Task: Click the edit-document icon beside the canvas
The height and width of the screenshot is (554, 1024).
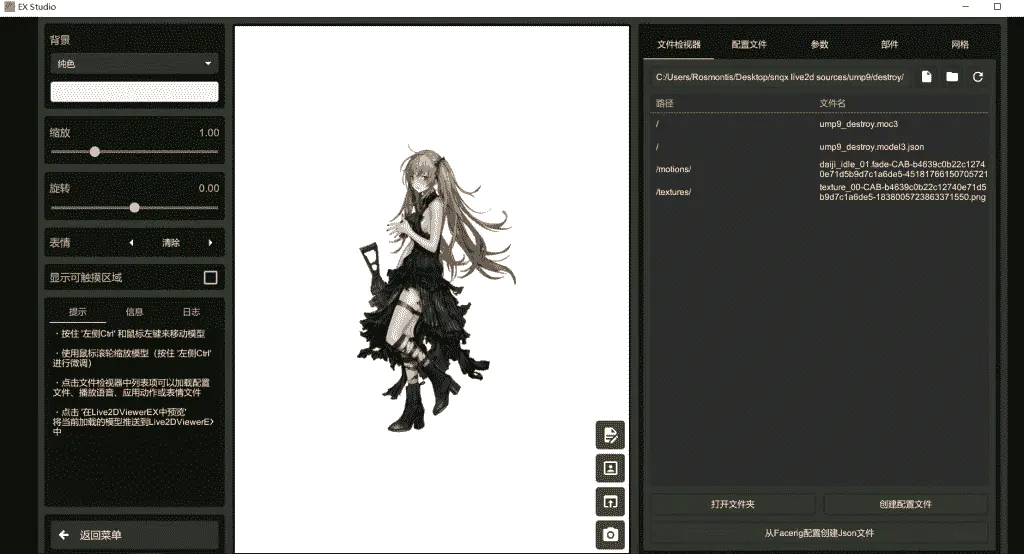Action: (610, 435)
